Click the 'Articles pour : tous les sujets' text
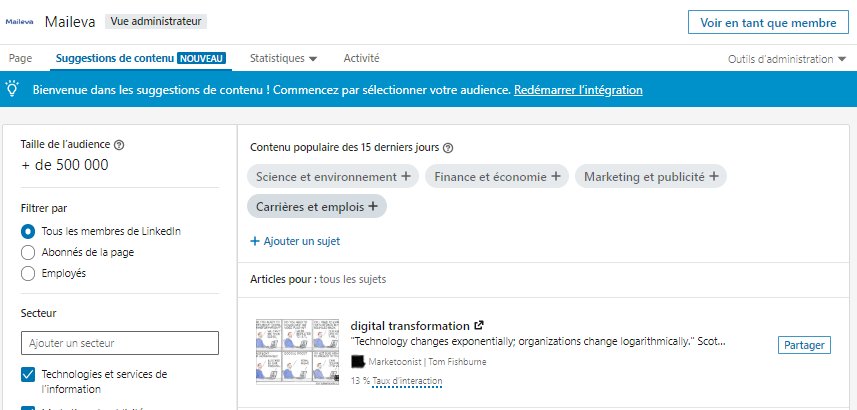857x410 pixels. (x=318, y=279)
